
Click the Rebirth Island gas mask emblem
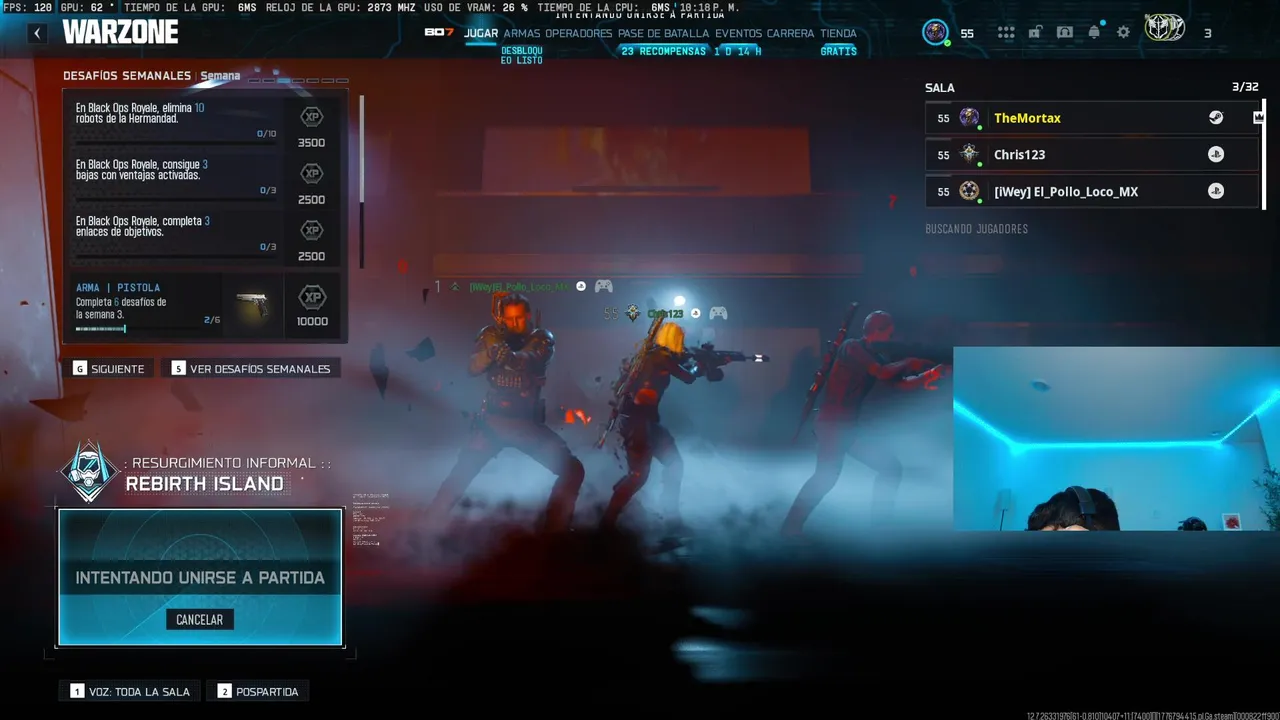click(89, 472)
